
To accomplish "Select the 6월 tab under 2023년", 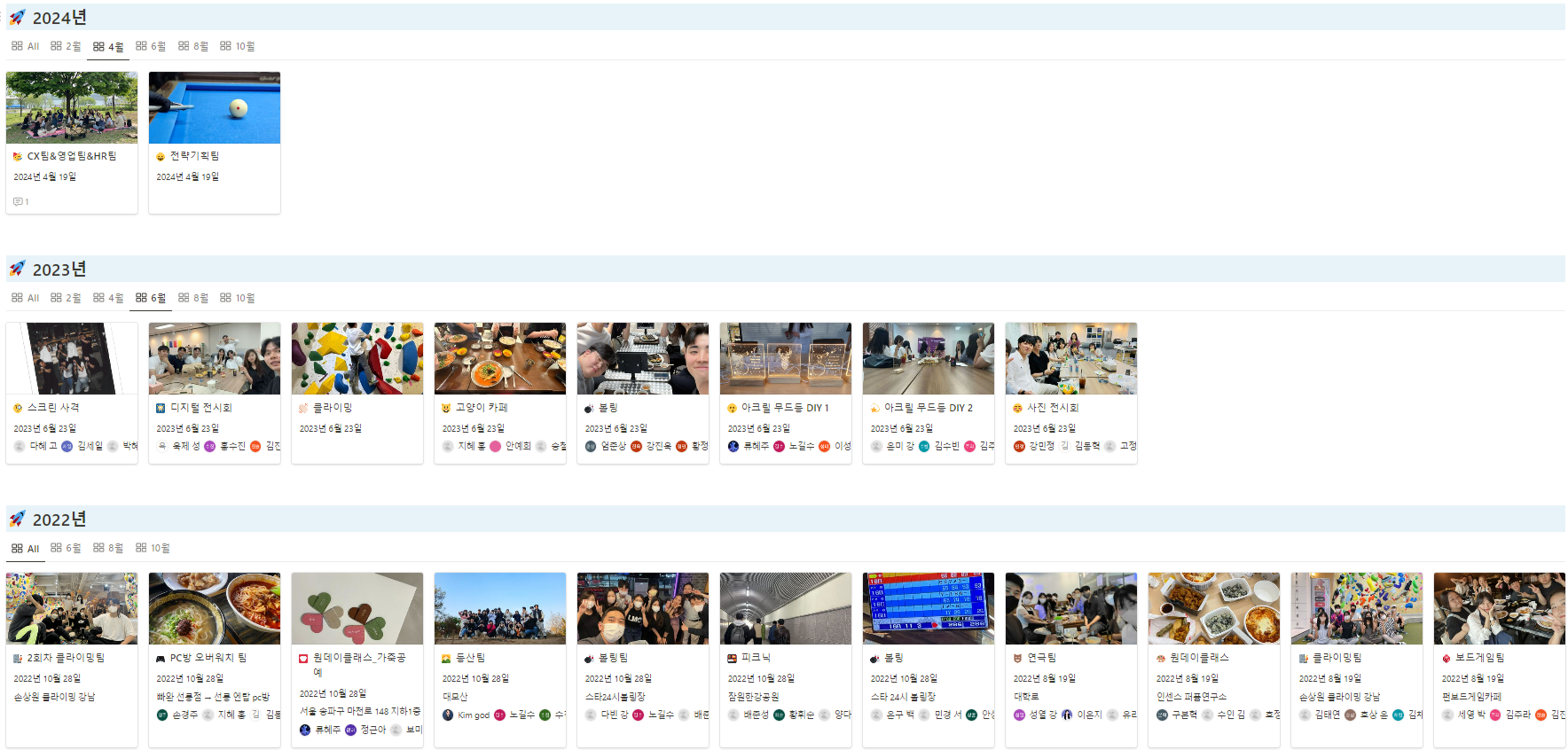I will coord(151,298).
